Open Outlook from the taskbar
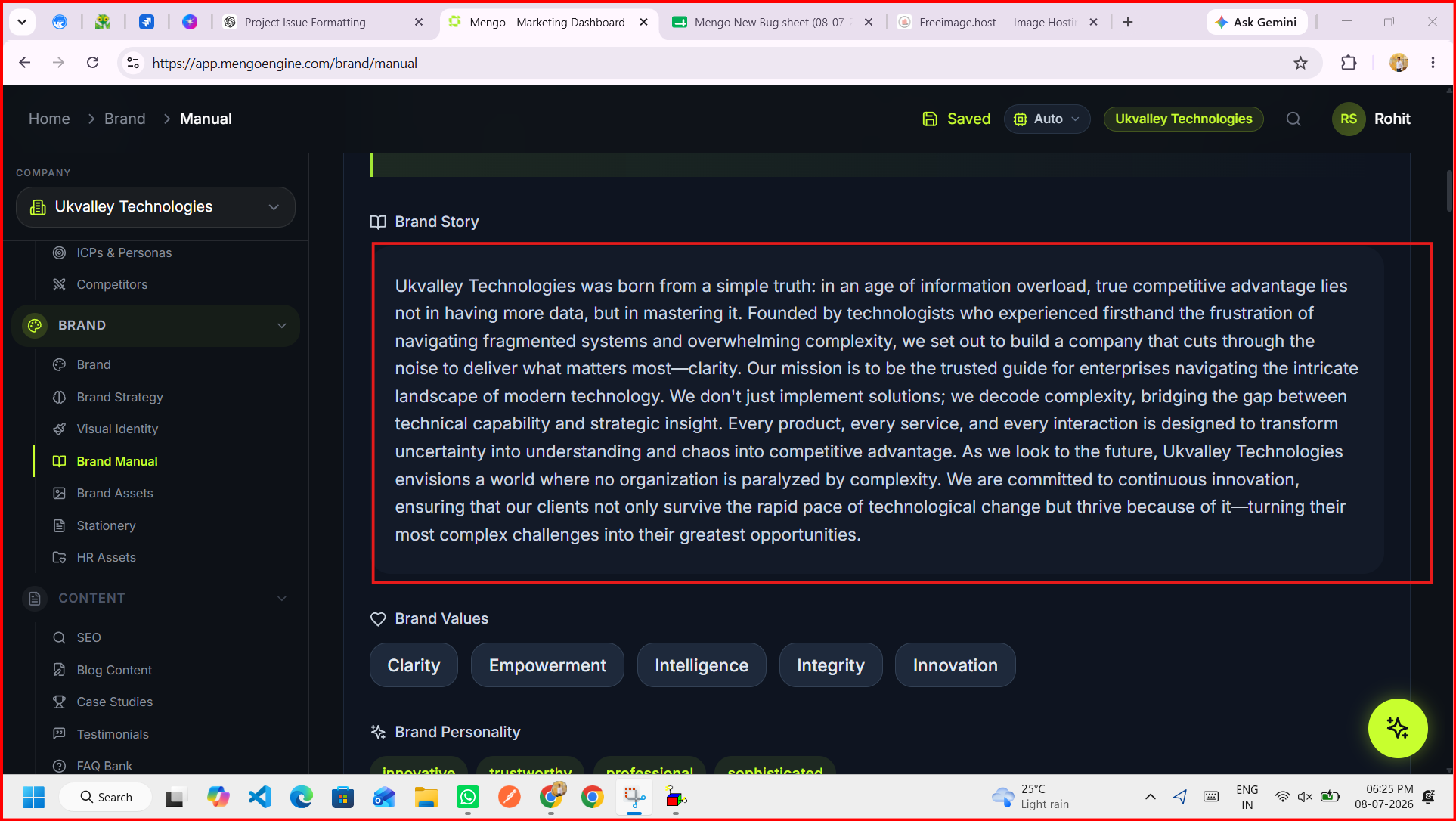Viewport: 1456px width, 821px height. click(x=385, y=797)
